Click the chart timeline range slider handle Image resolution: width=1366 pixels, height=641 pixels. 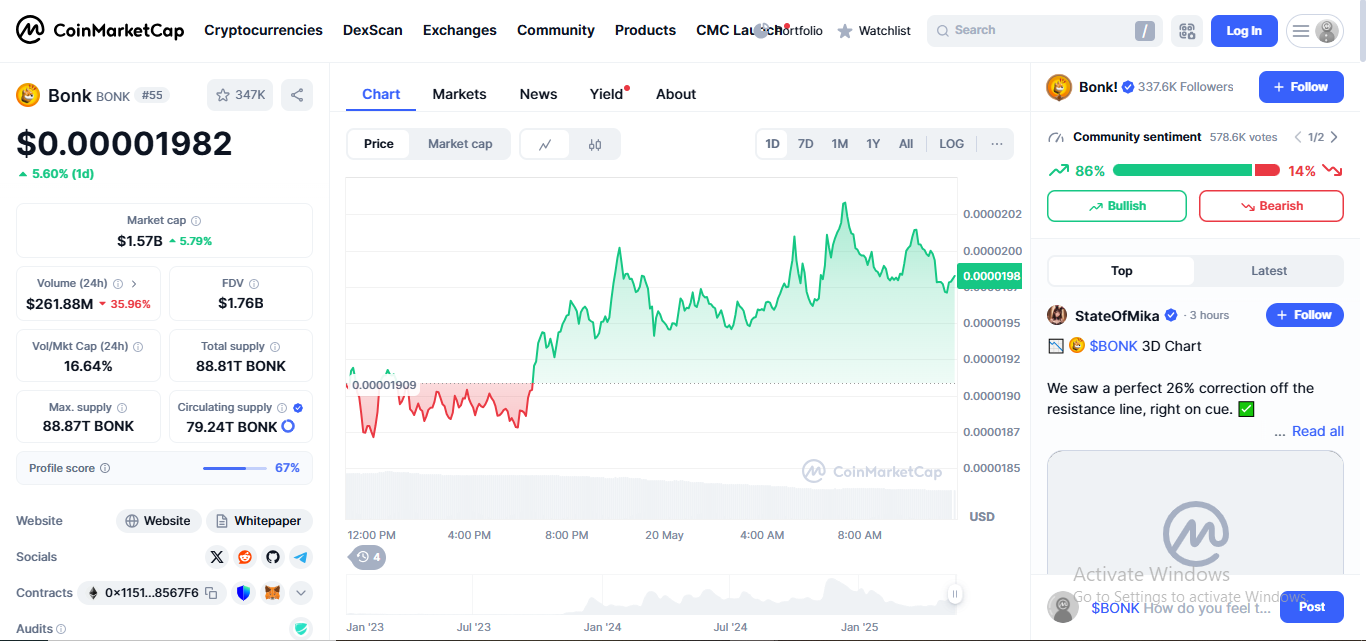click(x=955, y=594)
